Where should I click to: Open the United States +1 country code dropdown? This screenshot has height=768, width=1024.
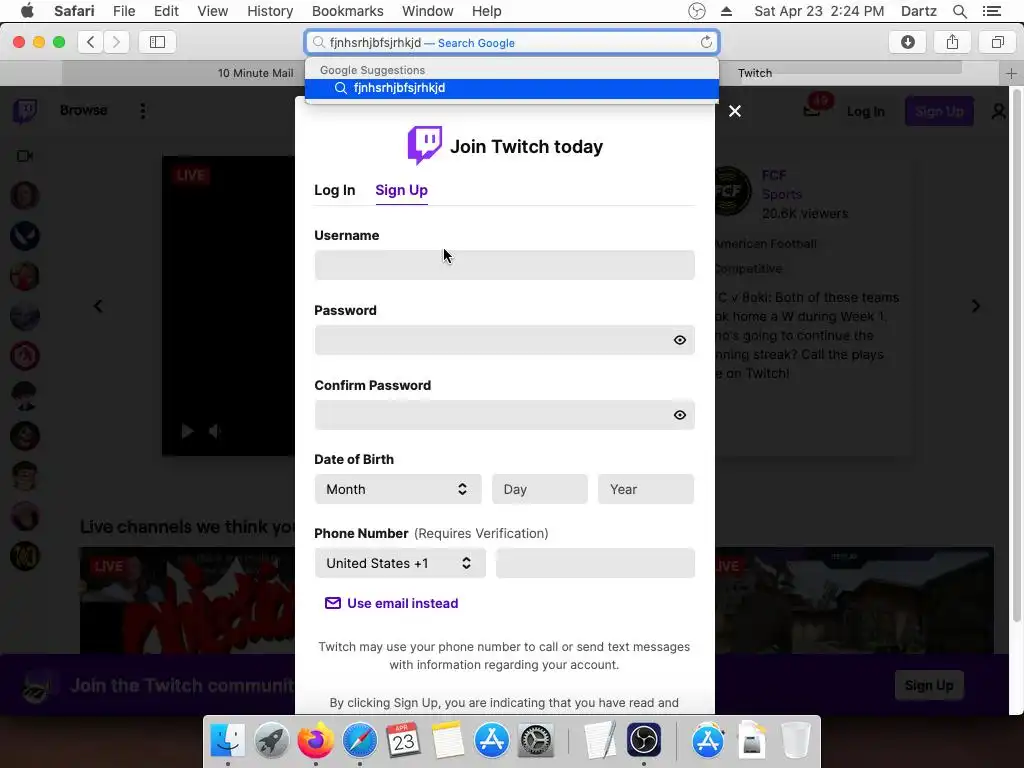click(x=400, y=563)
